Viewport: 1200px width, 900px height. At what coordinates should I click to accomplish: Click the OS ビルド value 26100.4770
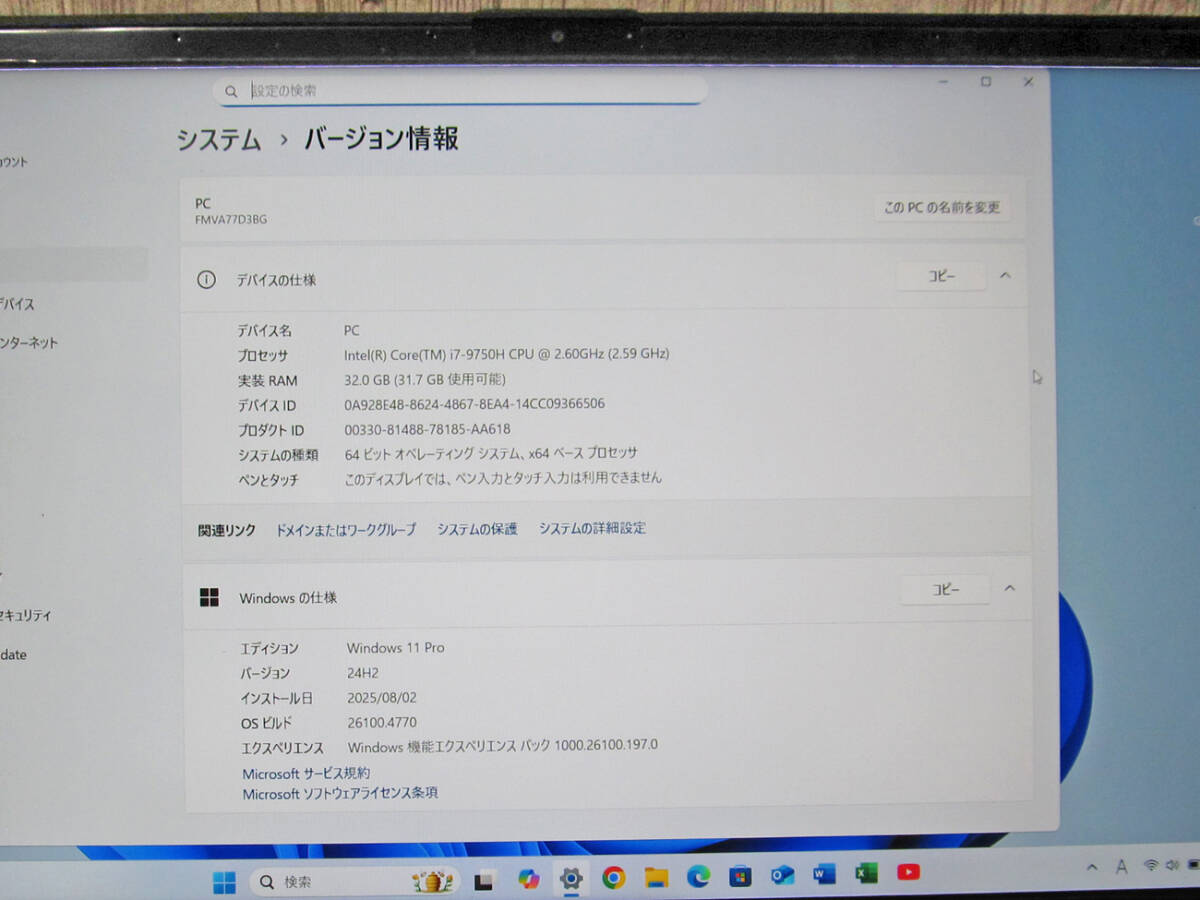click(382, 722)
